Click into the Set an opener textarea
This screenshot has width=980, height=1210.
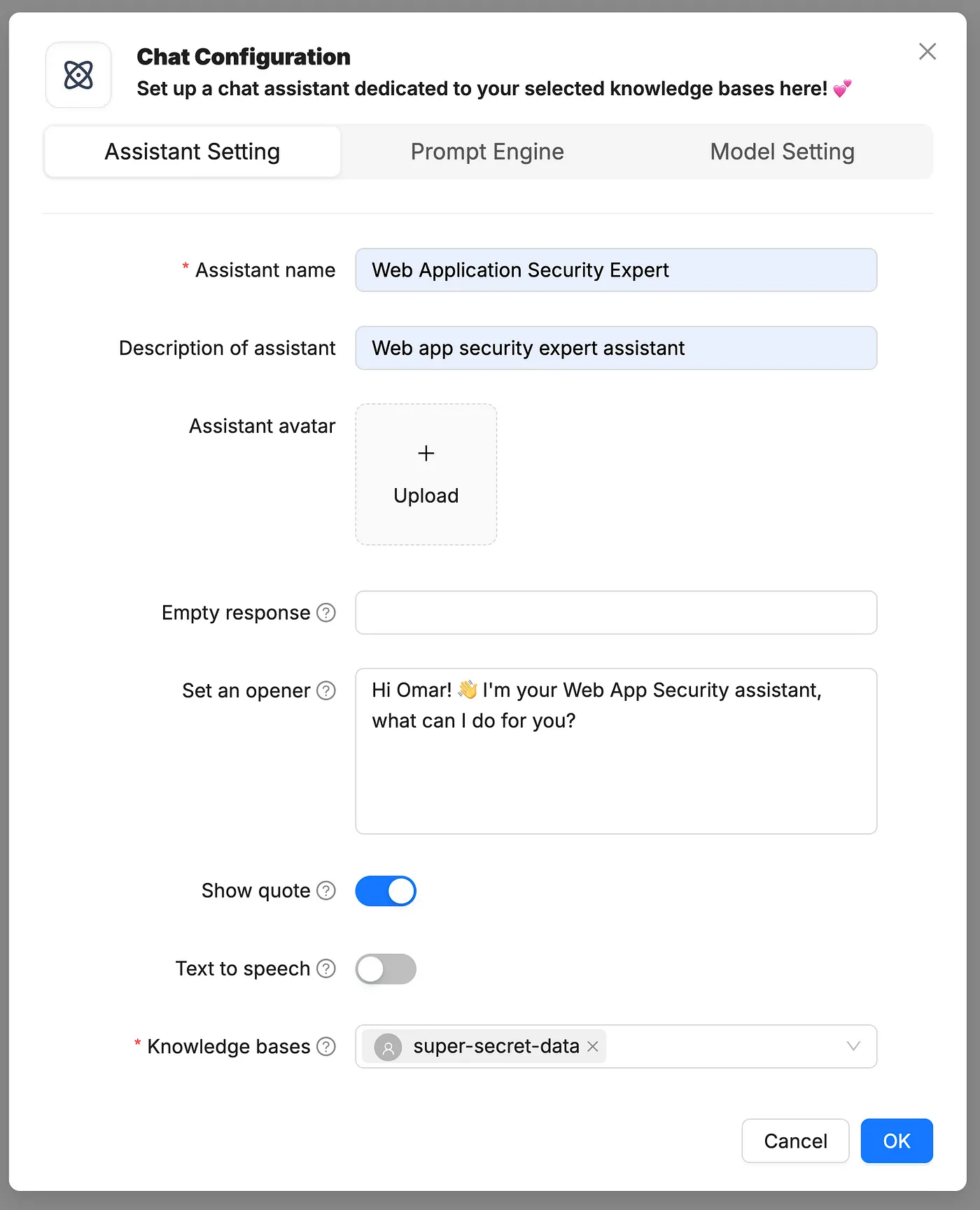[x=616, y=770]
